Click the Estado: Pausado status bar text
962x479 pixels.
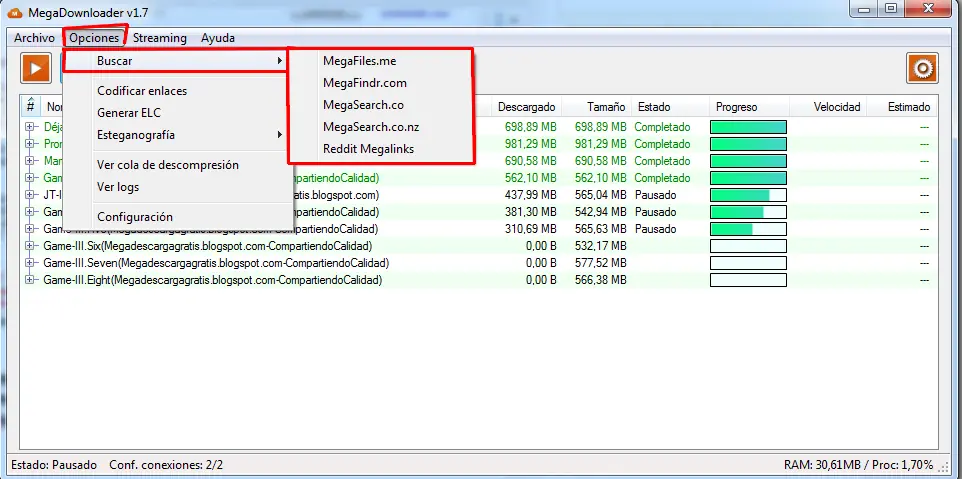click(54, 465)
